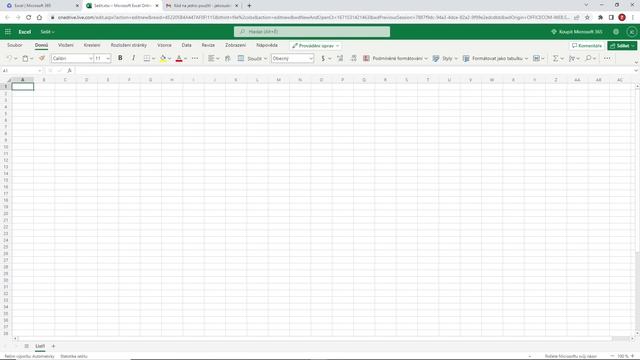Switch to the Vzorce tab
The height and width of the screenshot is (360, 640).
pyautogui.click(x=164, y=45)
